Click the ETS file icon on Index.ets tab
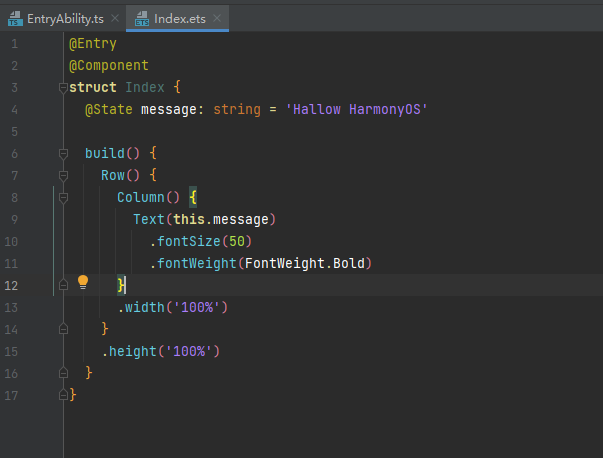 [142, 18]
